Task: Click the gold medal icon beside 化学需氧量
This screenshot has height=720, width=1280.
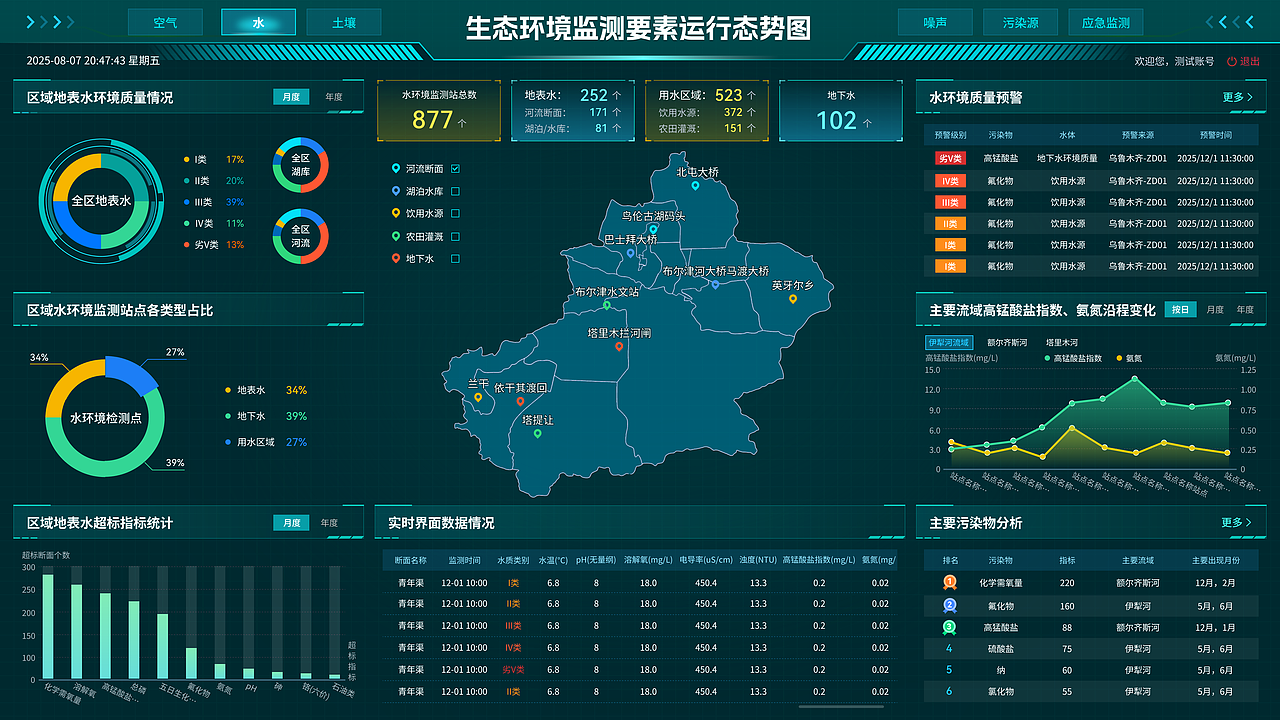Action: (x=950, y=581)
